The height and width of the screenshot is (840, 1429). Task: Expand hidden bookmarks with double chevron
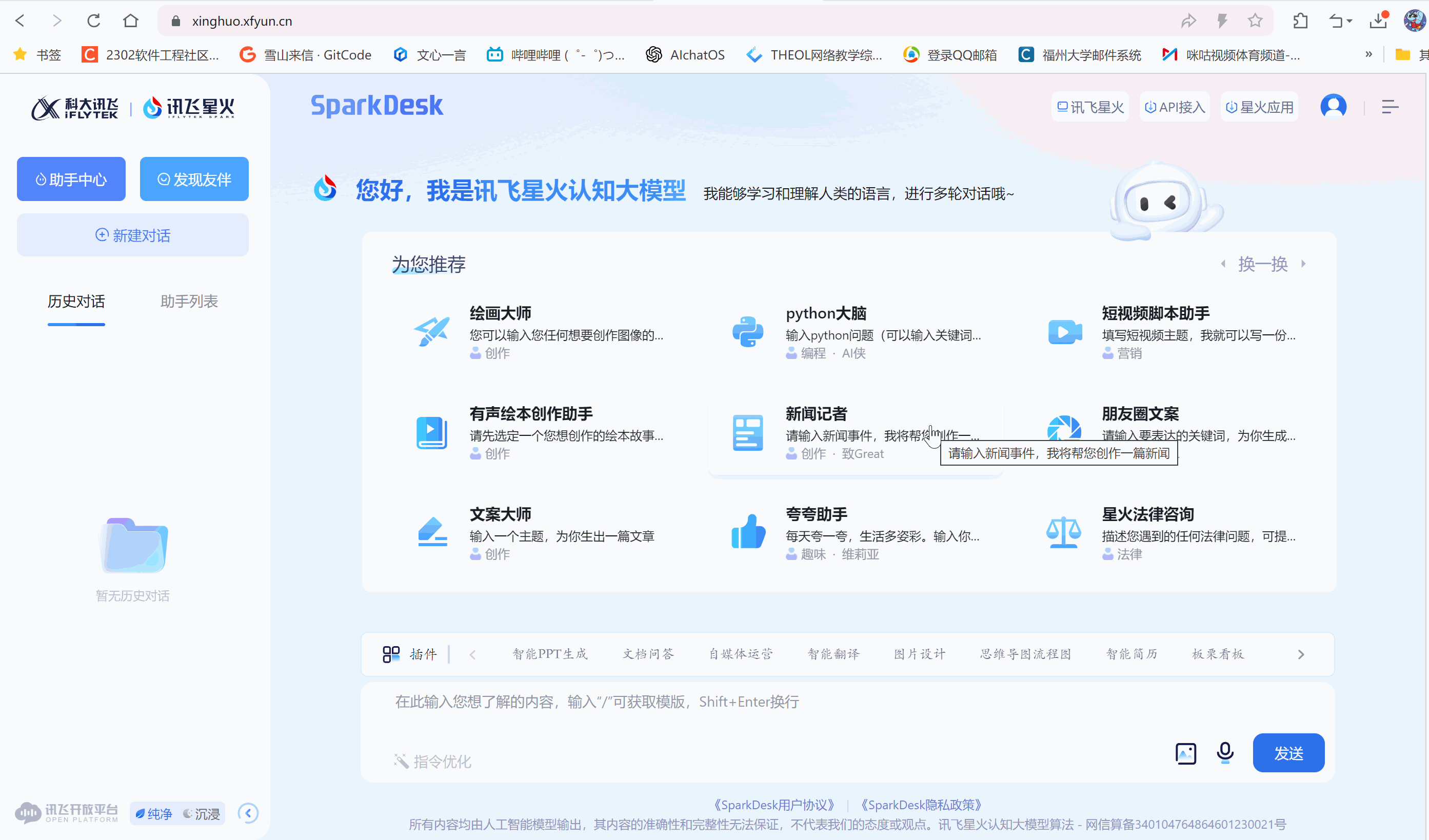tap(1368, 54)
